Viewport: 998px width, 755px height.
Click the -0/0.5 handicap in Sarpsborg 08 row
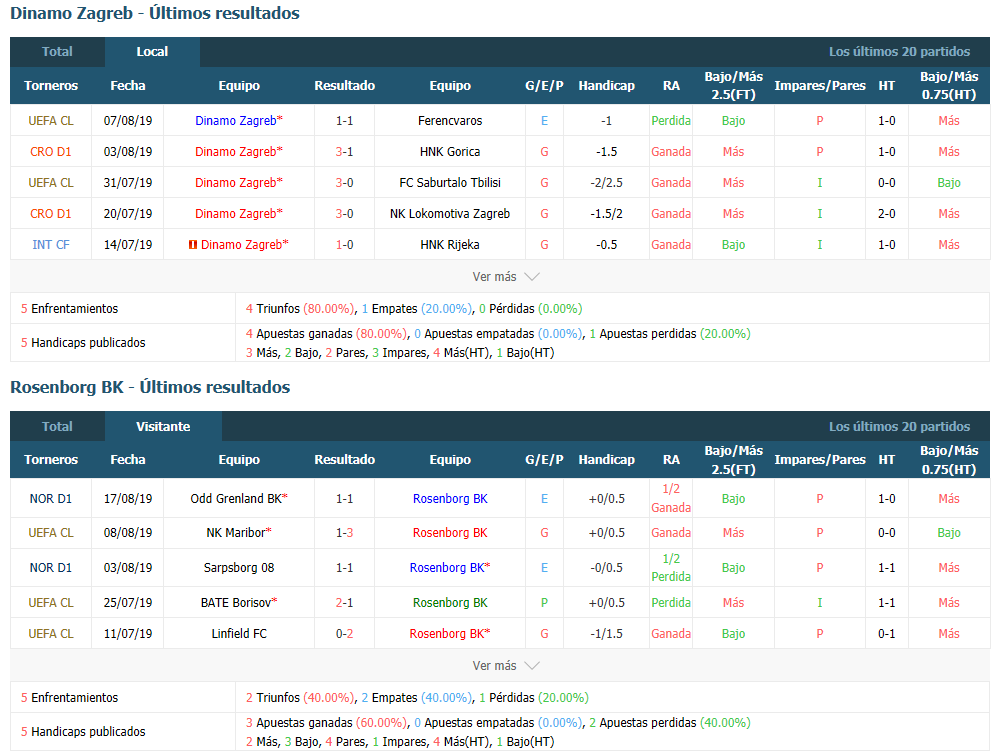(x=607, y=568)
